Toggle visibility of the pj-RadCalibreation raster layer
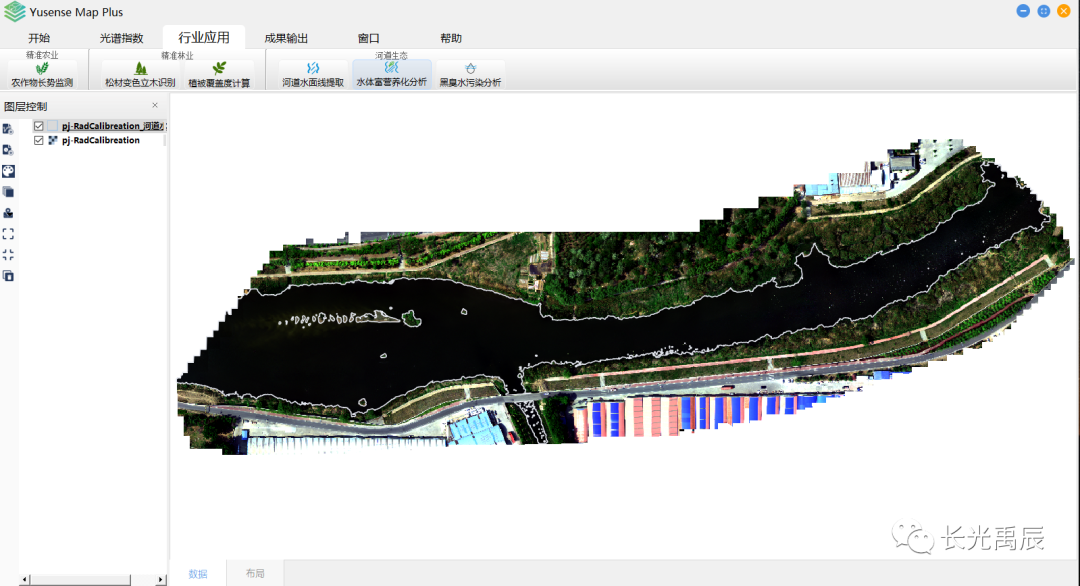This screenshot has width=1080, height=586. [x=39, y=141]
